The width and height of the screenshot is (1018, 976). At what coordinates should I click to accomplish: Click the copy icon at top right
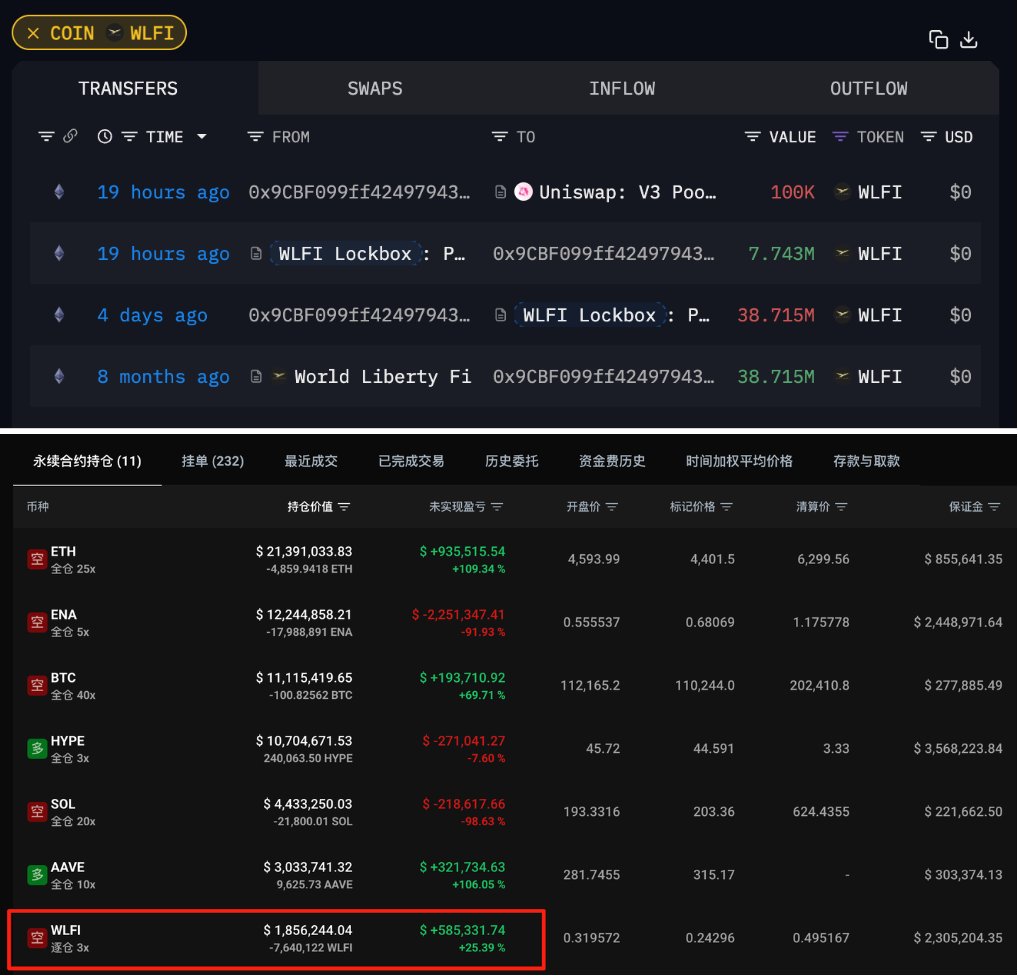[x=938, y=40]
